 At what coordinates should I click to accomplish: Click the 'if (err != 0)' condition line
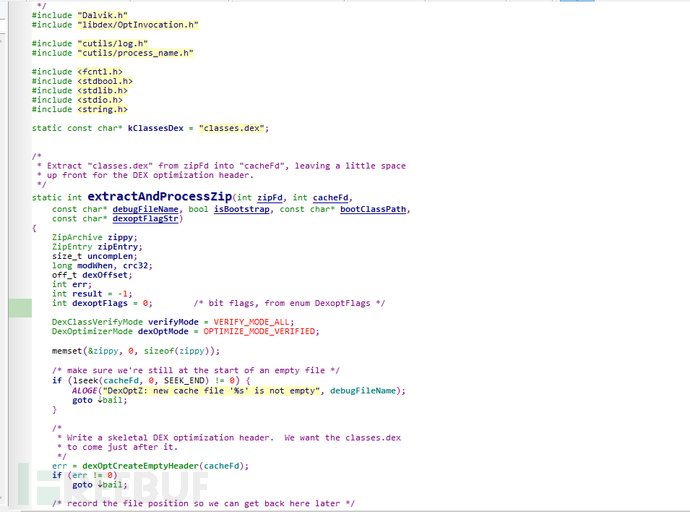(84, 475)
